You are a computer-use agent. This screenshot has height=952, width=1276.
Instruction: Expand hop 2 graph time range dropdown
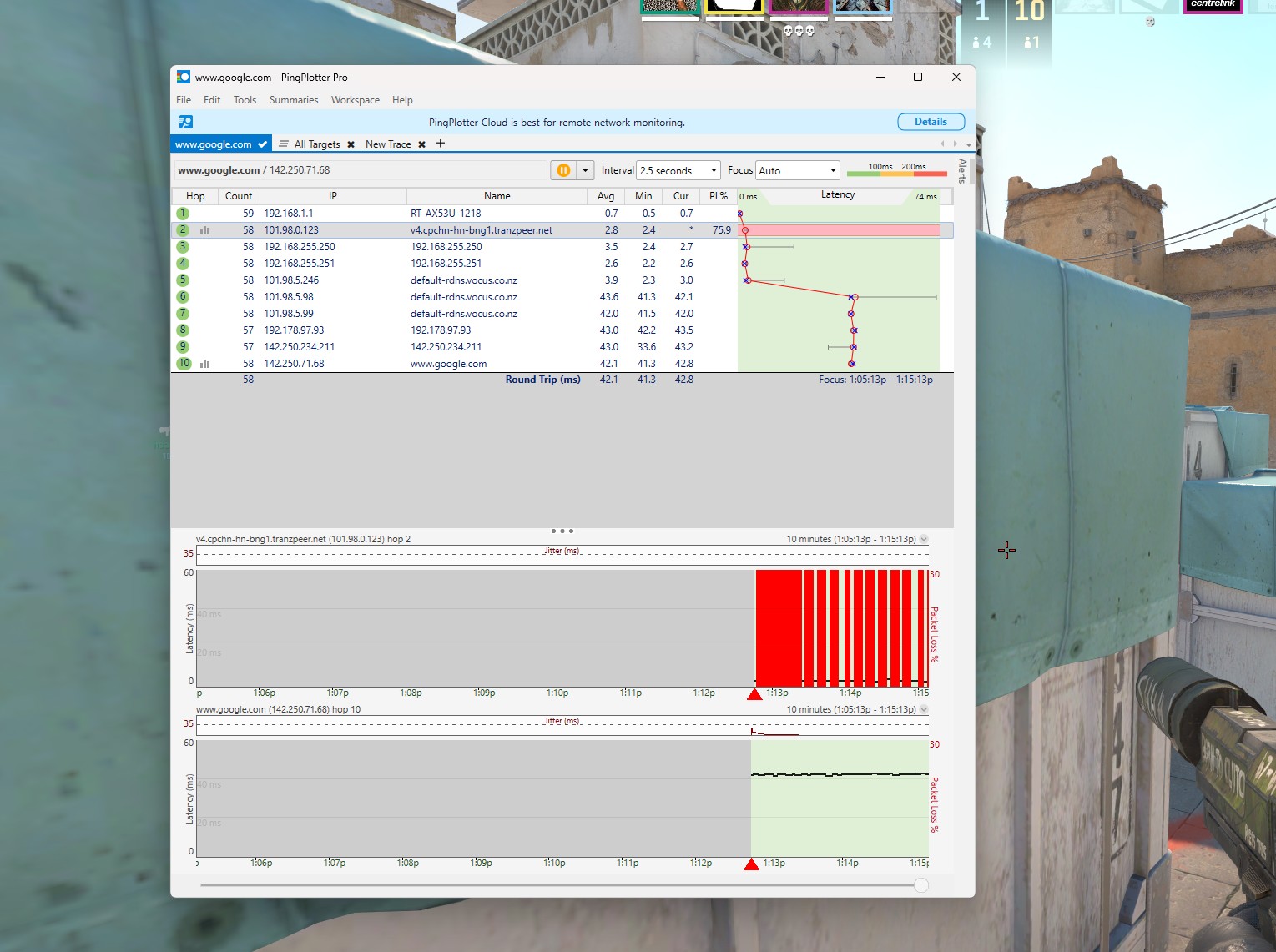coord(924,540)
